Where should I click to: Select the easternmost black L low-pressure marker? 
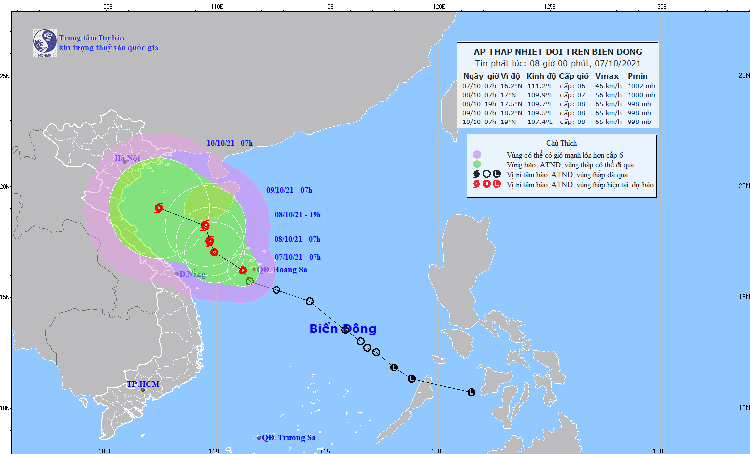pos(471,392)
